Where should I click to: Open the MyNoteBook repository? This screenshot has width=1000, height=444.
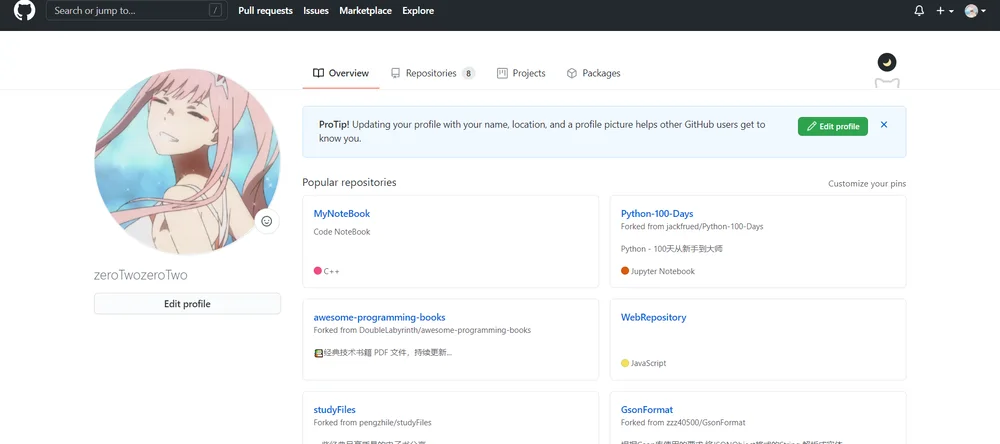(x=341, y=214)
